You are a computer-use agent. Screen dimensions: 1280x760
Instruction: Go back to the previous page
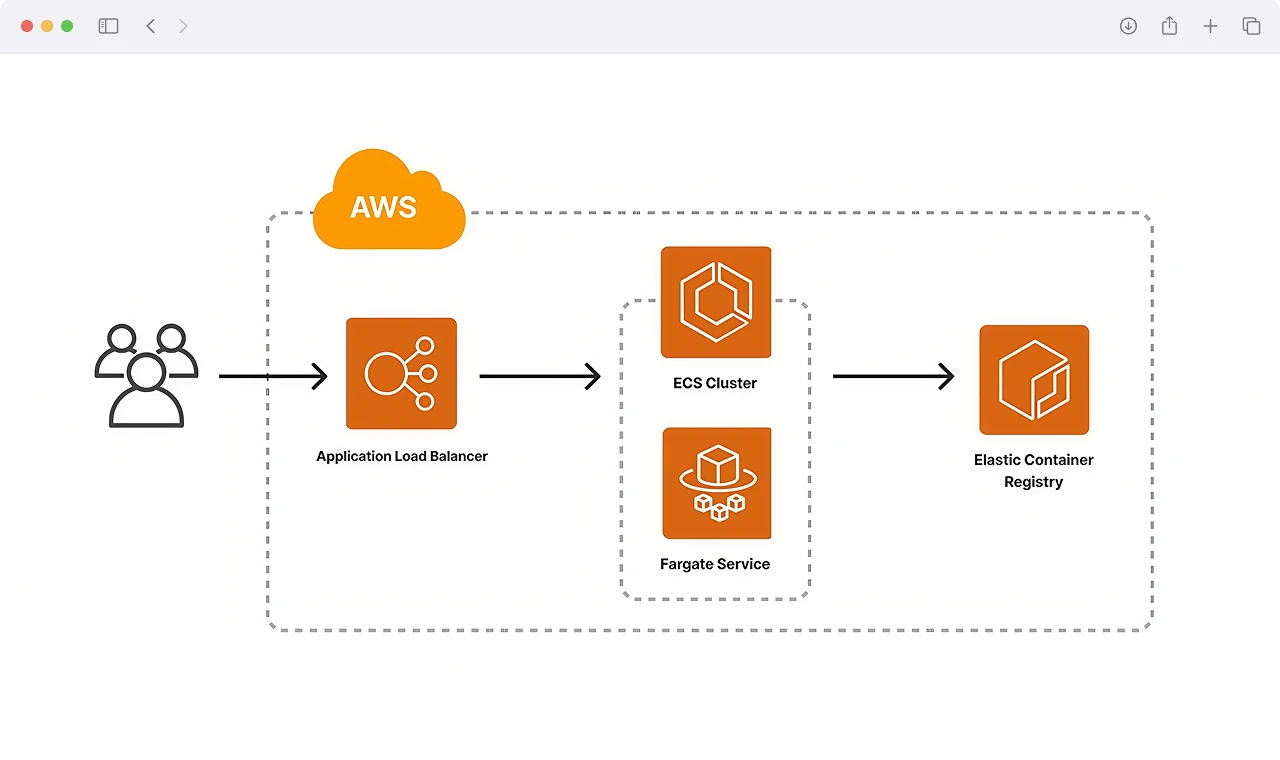151,26
